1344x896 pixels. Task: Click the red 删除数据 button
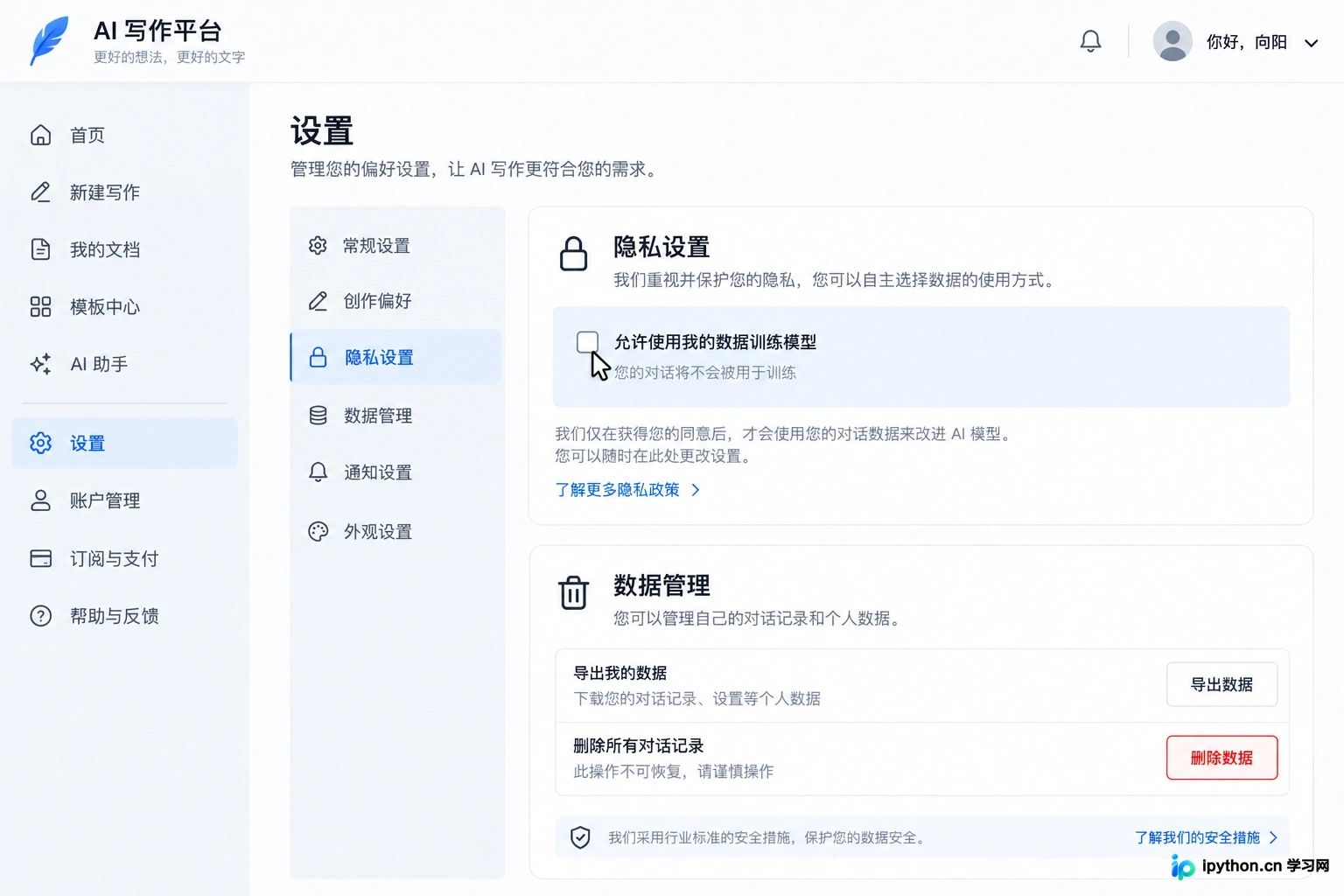[1221, 758]
